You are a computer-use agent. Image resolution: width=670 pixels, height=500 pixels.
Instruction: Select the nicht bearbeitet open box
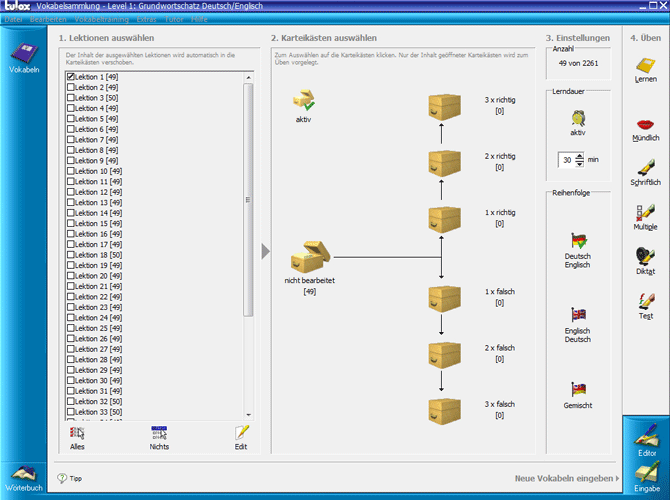coord(310,256)
